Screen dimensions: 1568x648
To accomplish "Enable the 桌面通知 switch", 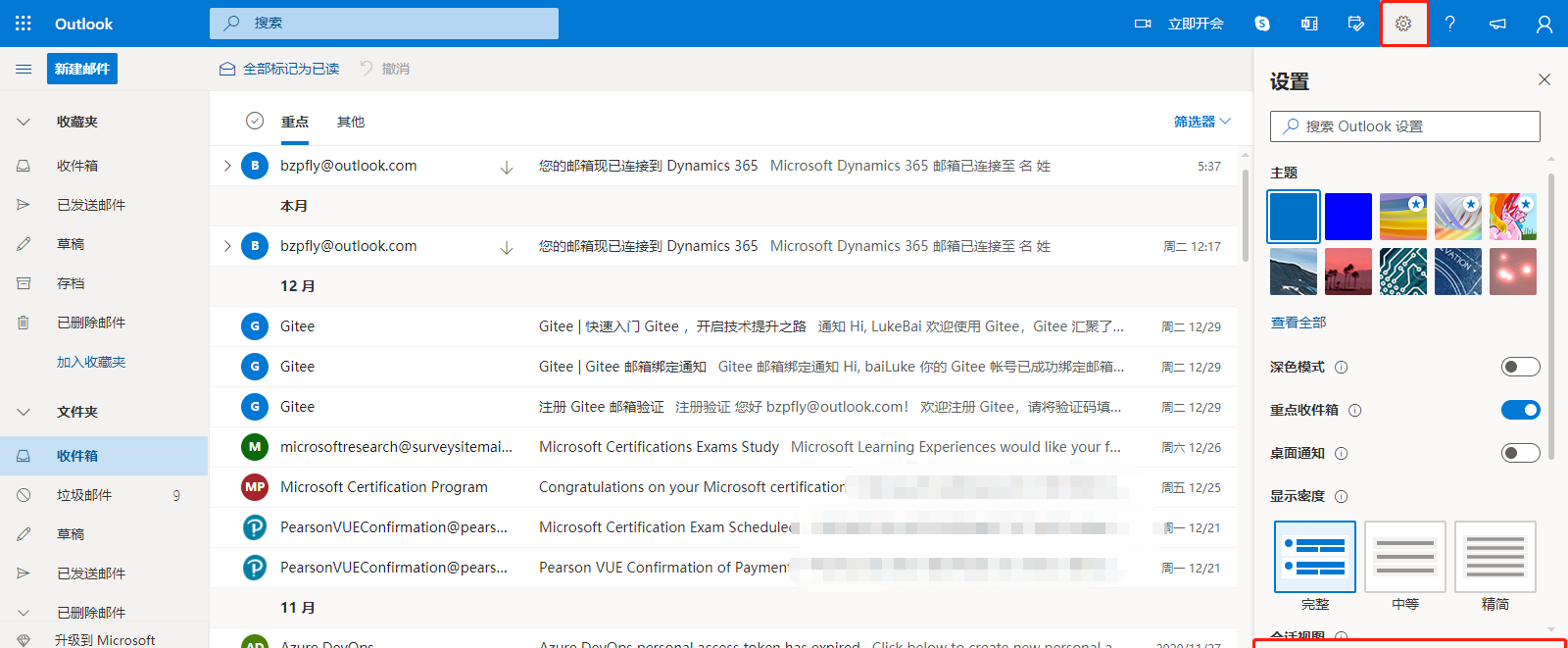I will pyautogui.click(x=1521, y=453).
